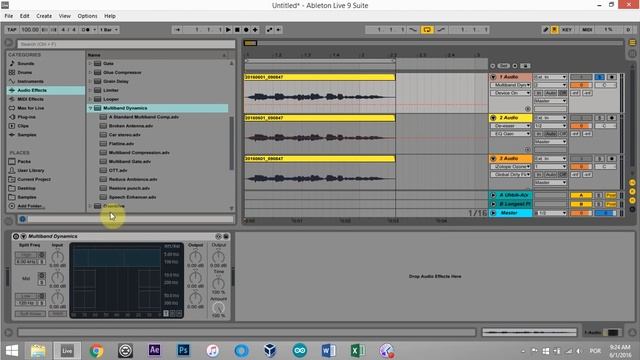Toggle Multiband Dynamics device activator
Viewport: 640px width, 360px height.
pos(16,236)
